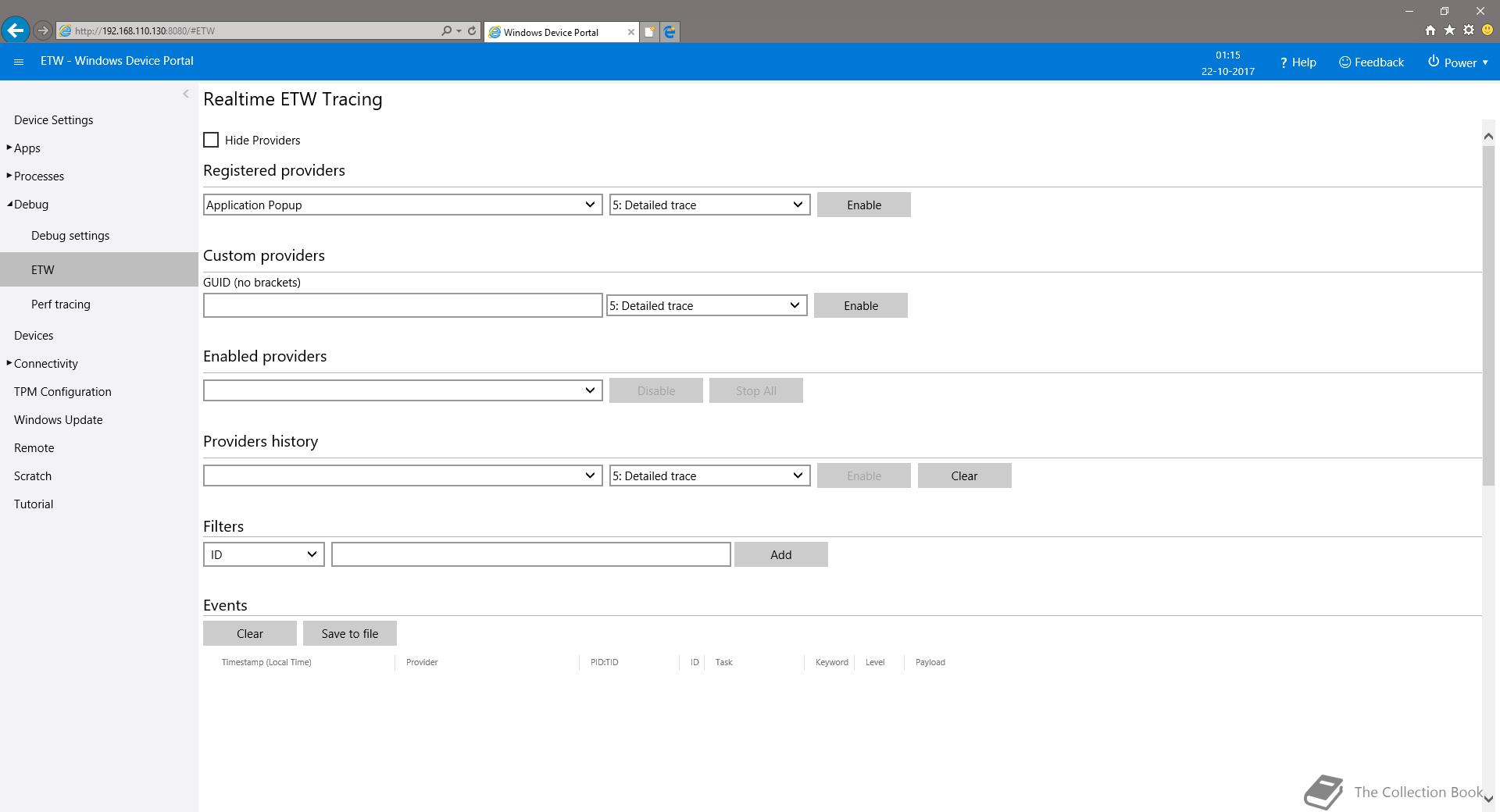1500x812 pixels.
Task: Open TPM Configuration page
Action: tap(62, 391)
